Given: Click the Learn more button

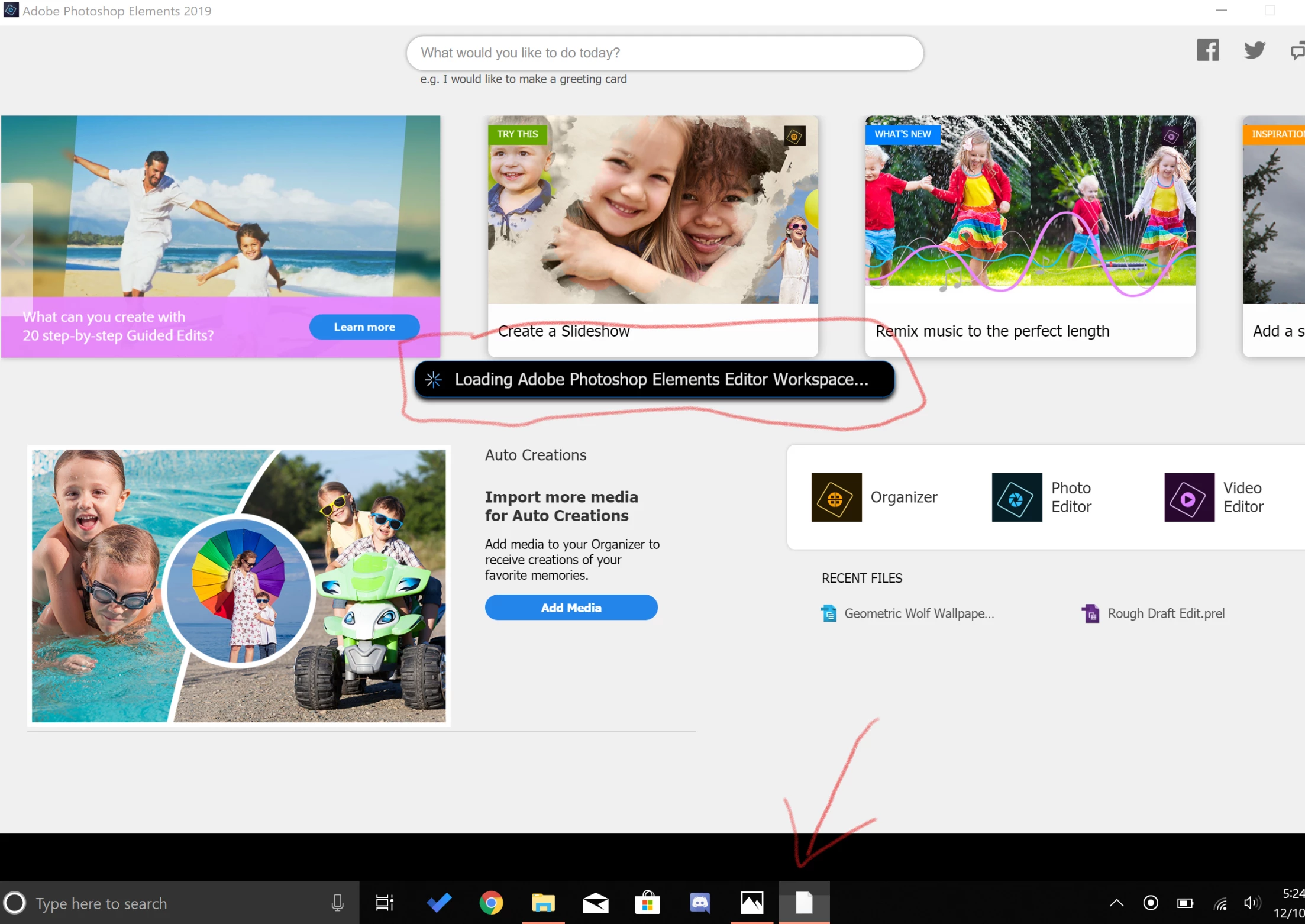Looking at the screenshot, I should click(364, 327).
